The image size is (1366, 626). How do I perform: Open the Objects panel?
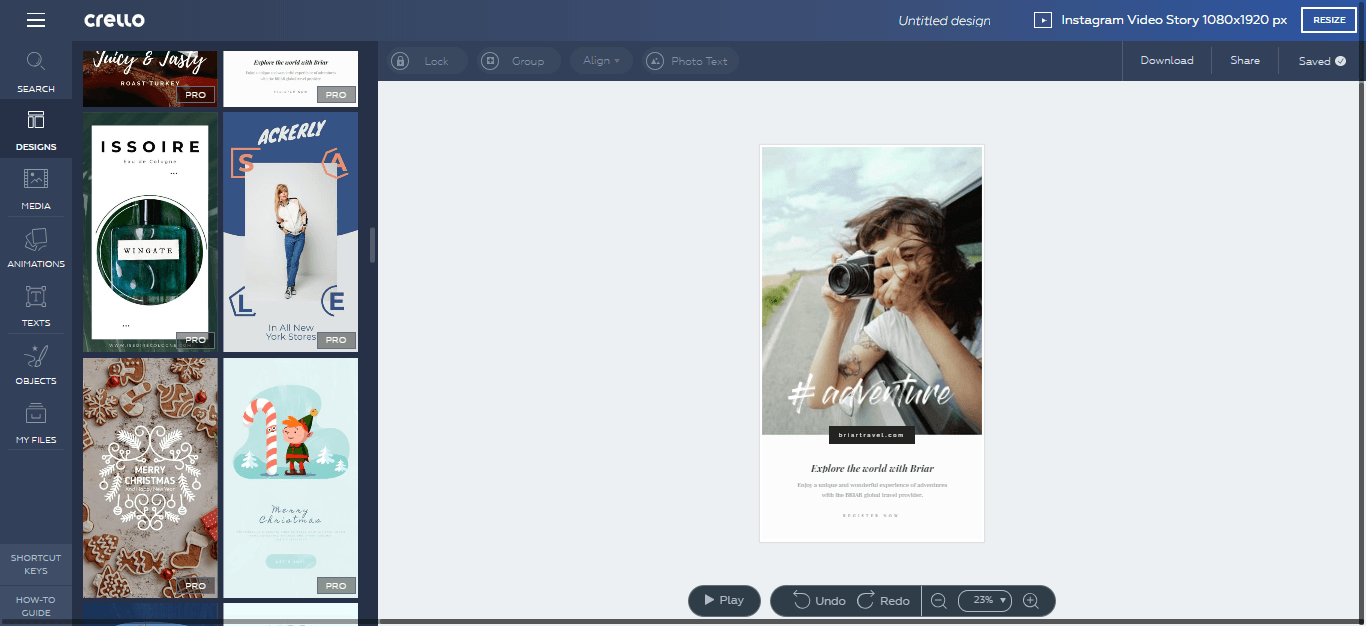tap(35, 363)
